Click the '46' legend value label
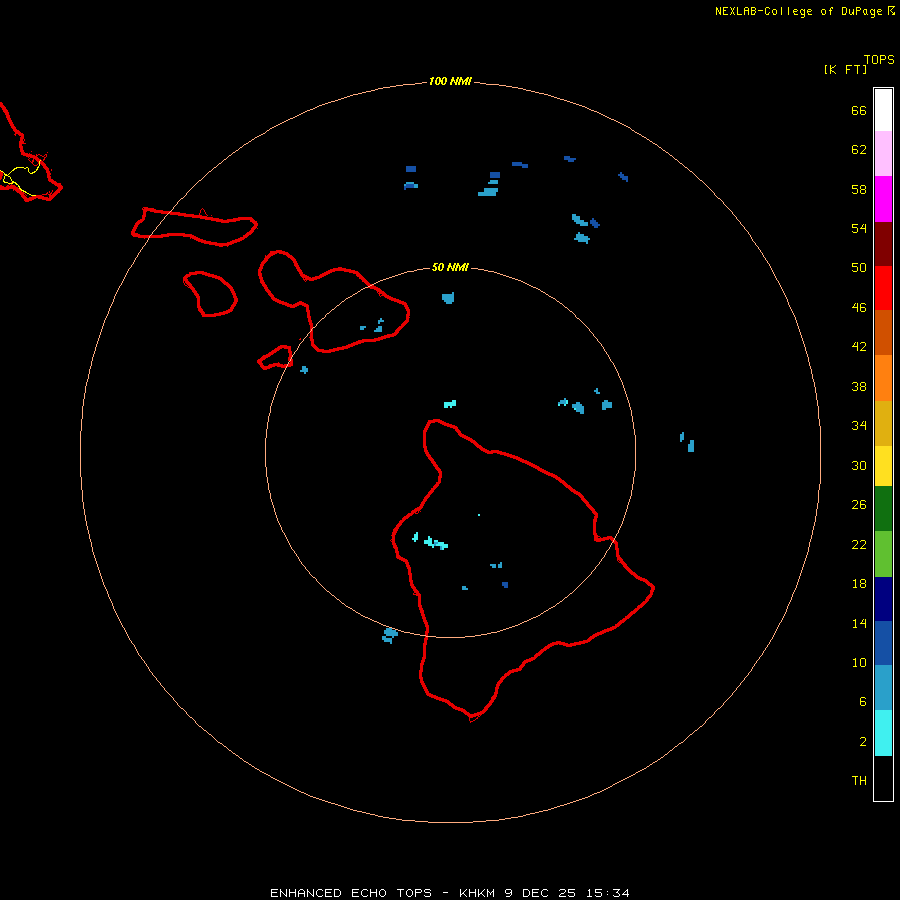 (x=859, y=308)
